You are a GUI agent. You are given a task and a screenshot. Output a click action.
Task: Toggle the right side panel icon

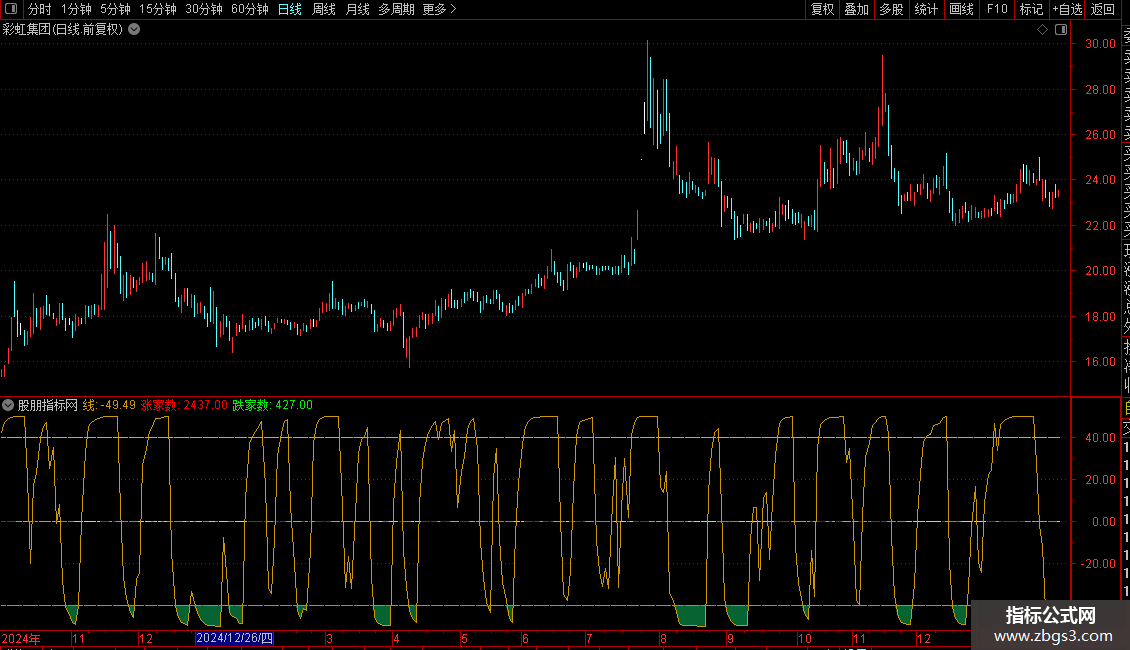point(1061,30)
